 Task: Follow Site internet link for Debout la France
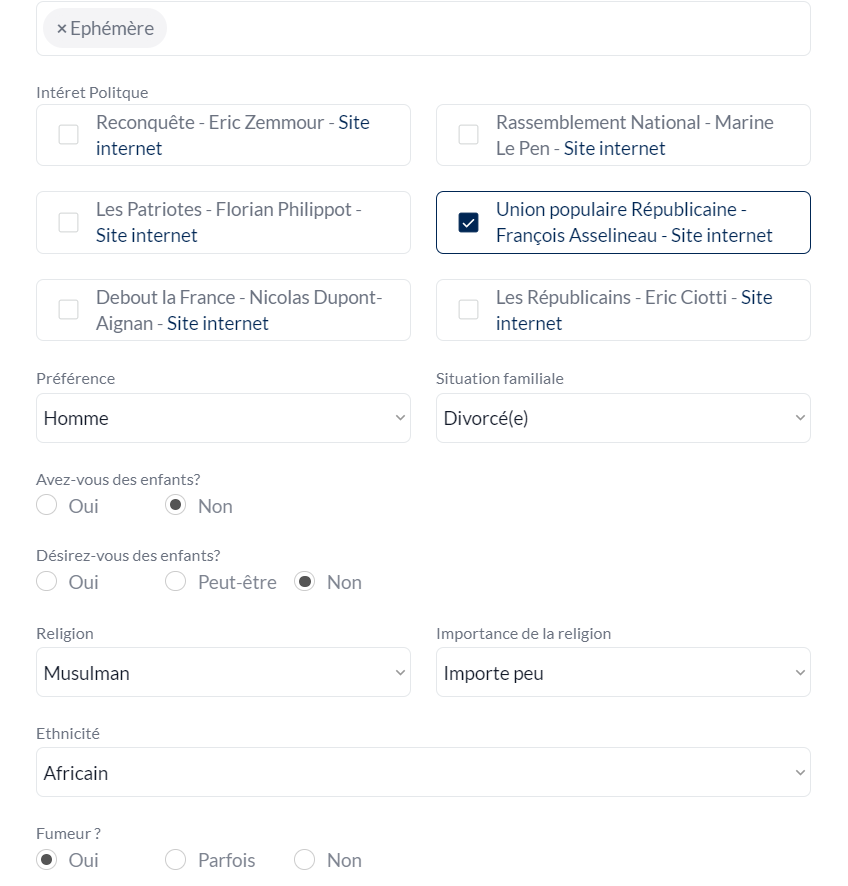[218, 324]
